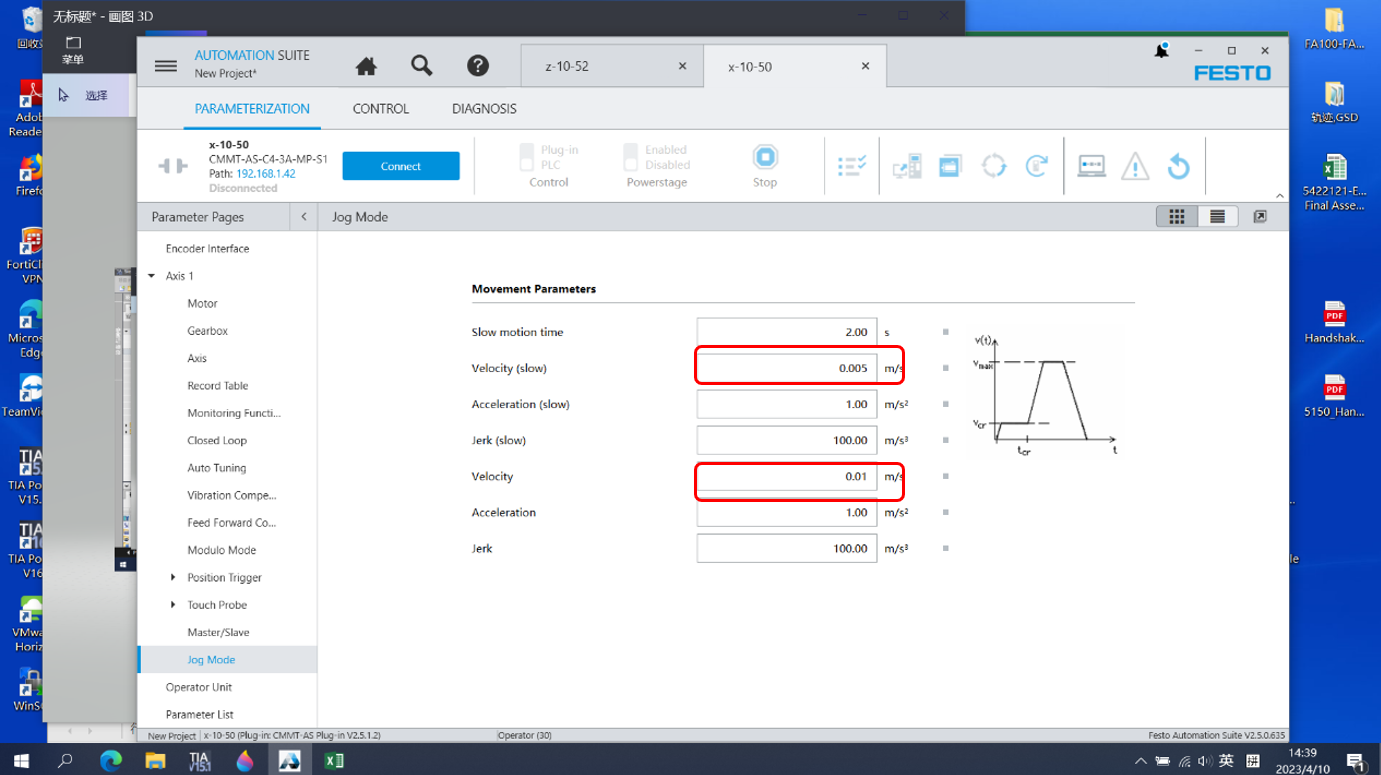
Task: Click the 192.168.1.42 path link
Action: tap(266, 174)
